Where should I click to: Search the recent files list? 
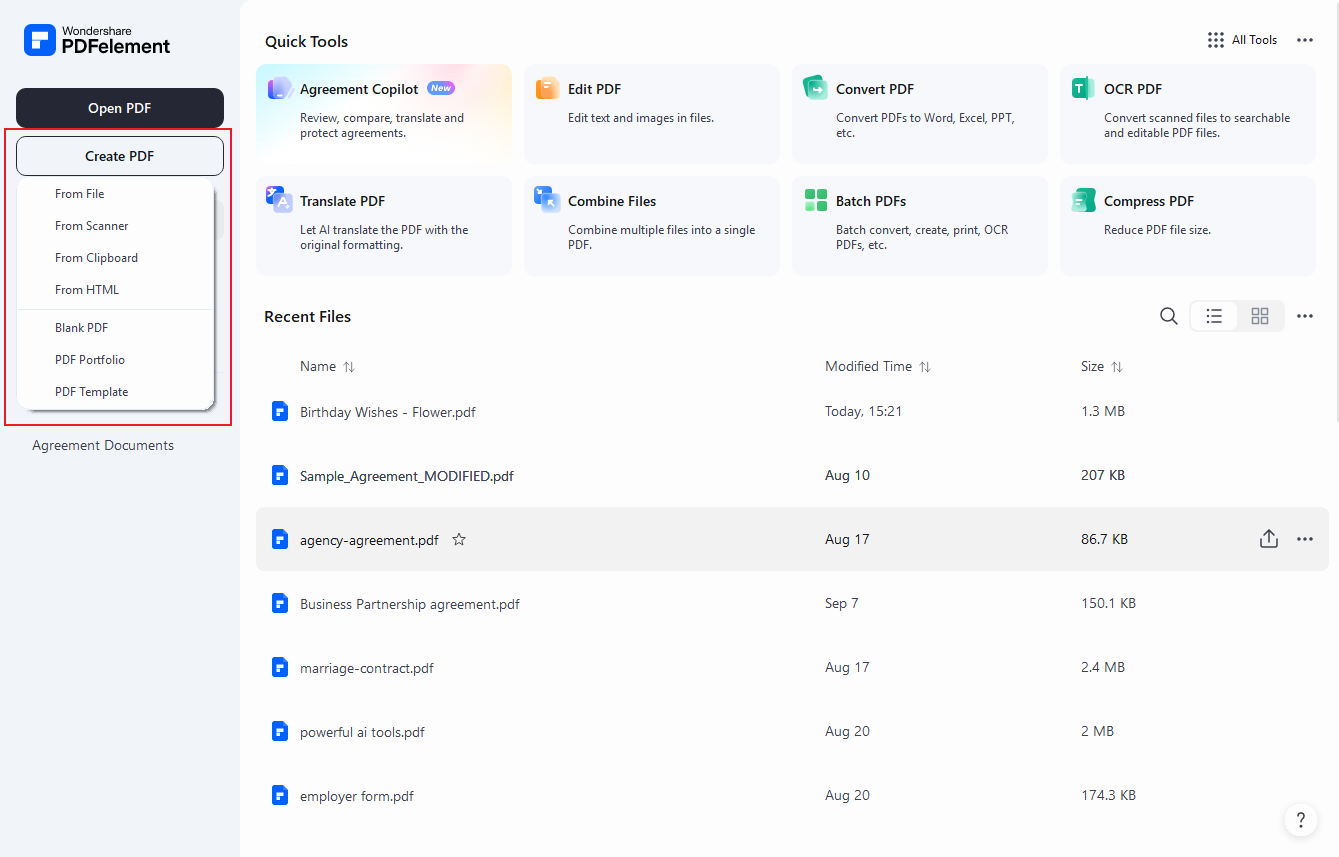pos(1168,316)
